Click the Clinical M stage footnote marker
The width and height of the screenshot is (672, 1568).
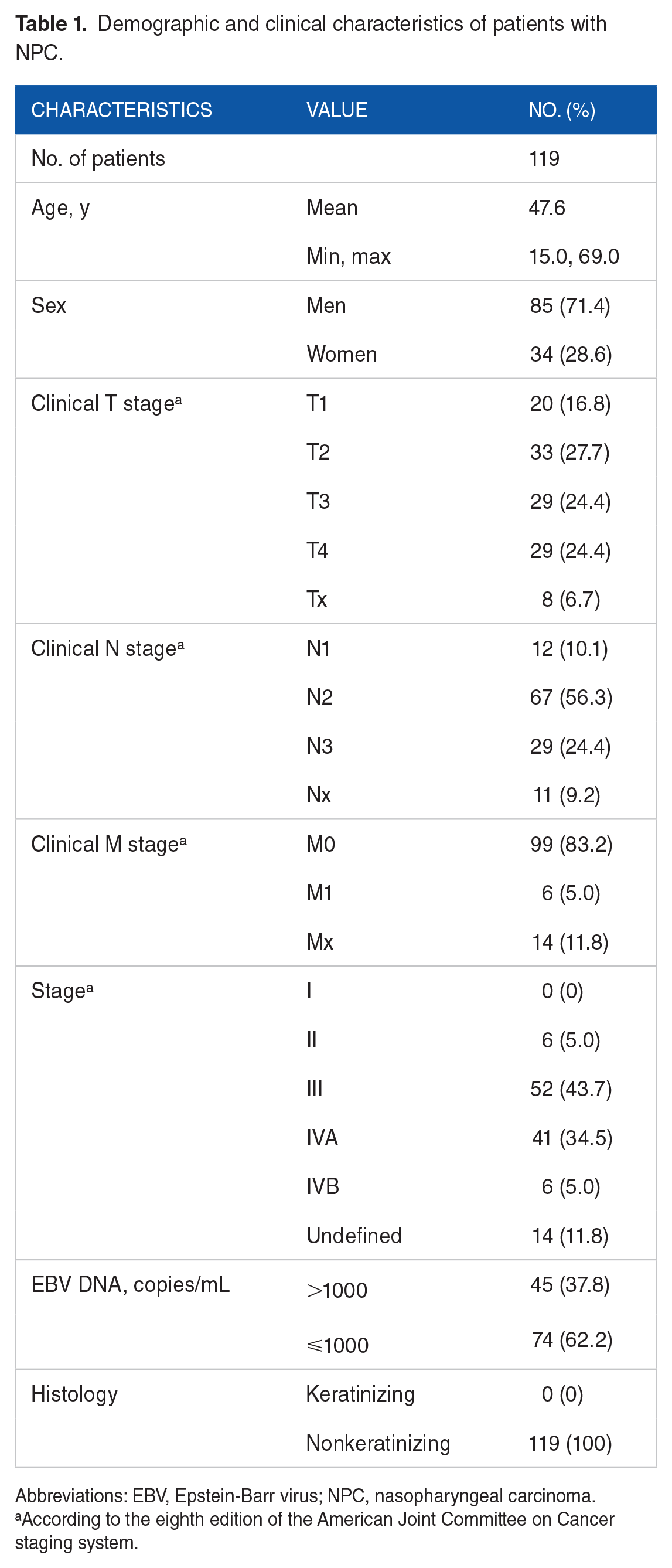tap(183, 840)
